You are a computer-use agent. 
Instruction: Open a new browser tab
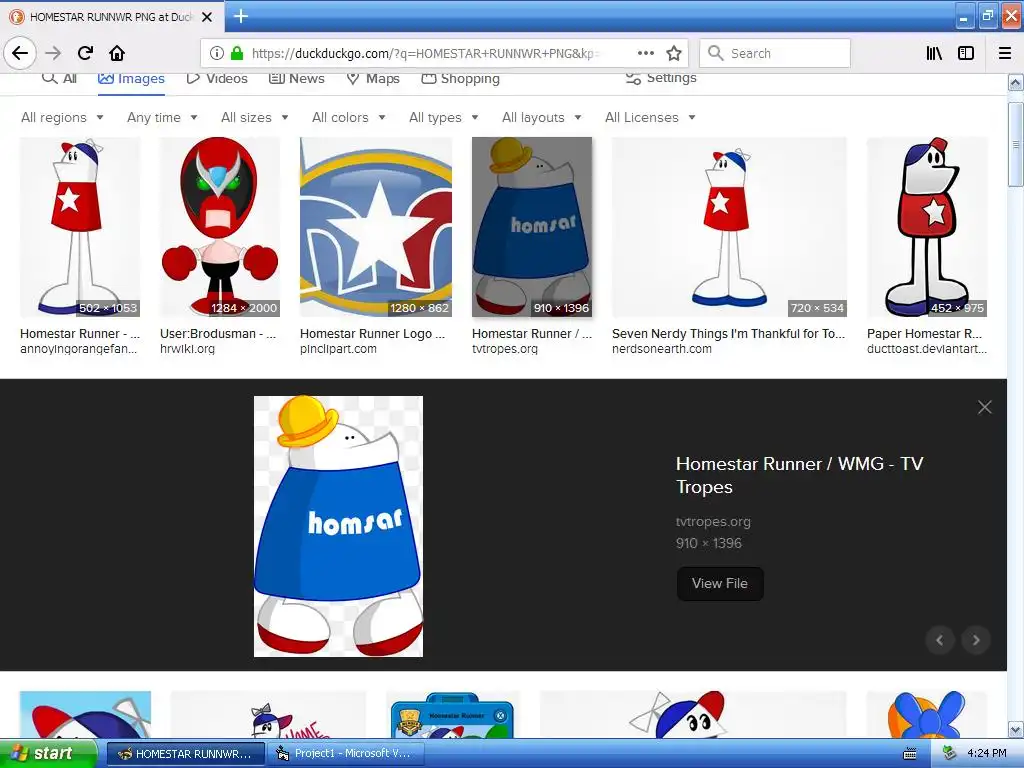tap(240, 16)
